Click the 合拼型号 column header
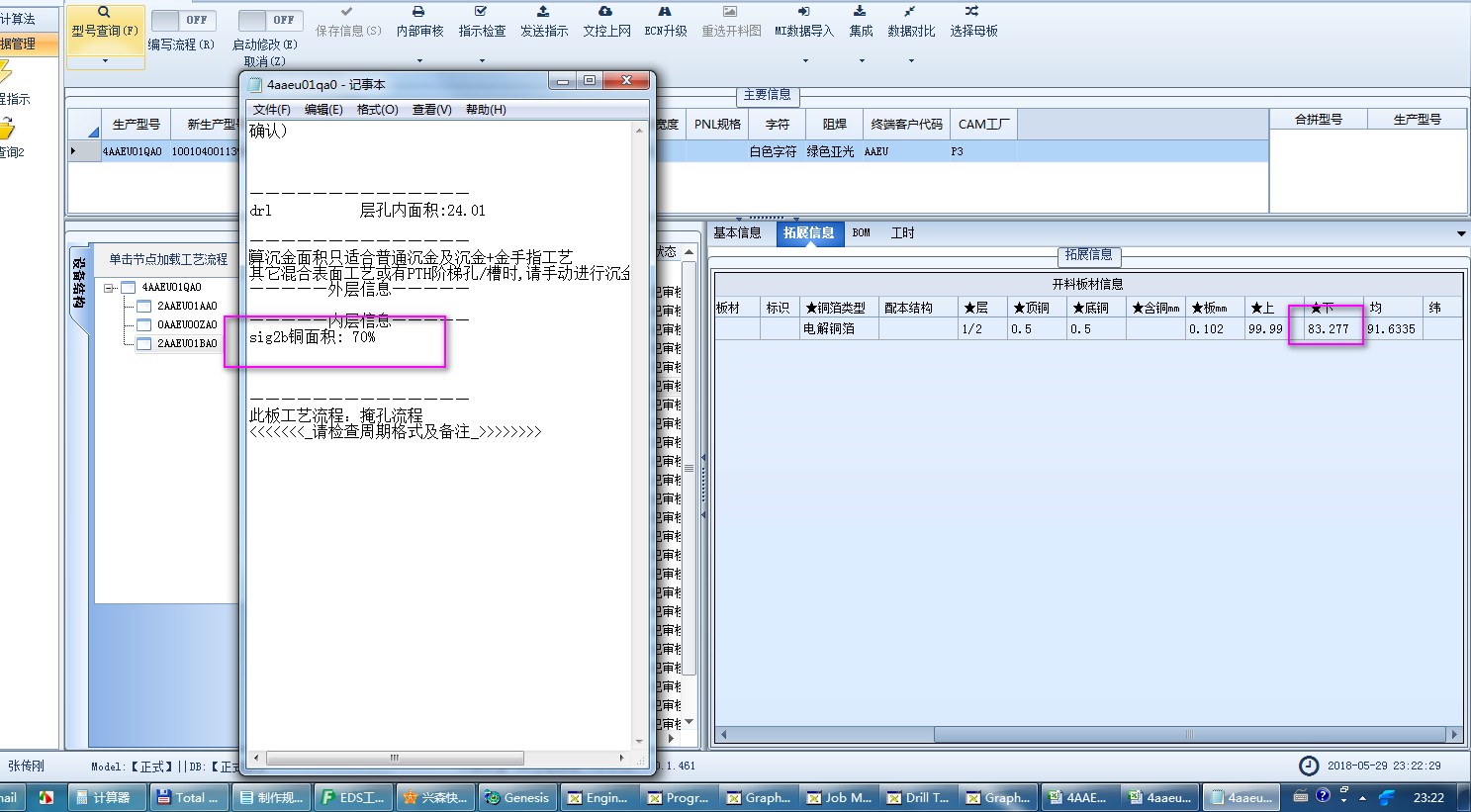The width and height of the screenshot is (1471, 812). [x=1318, y=120]
